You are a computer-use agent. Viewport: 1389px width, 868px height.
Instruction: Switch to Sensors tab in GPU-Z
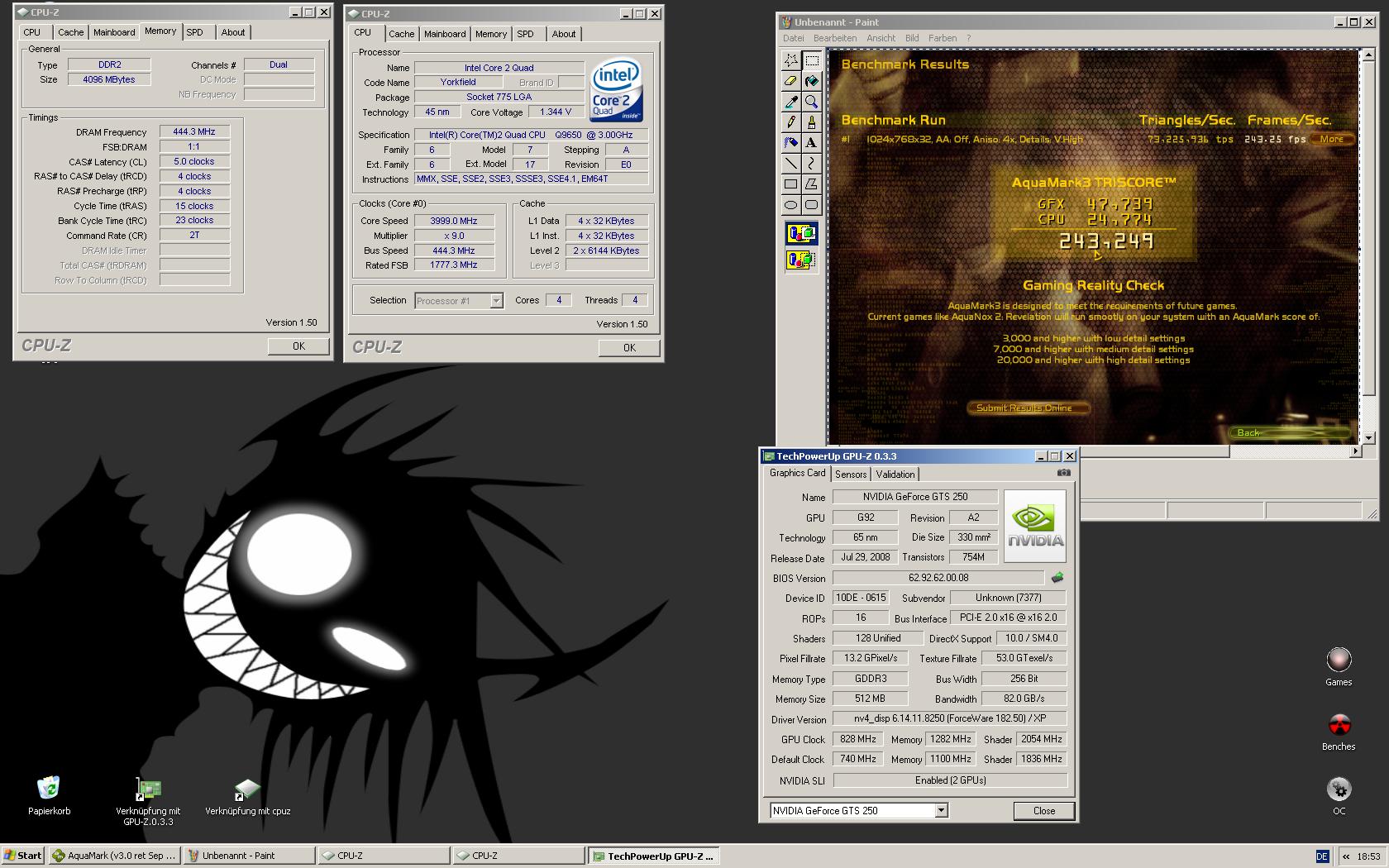(851, 475)
